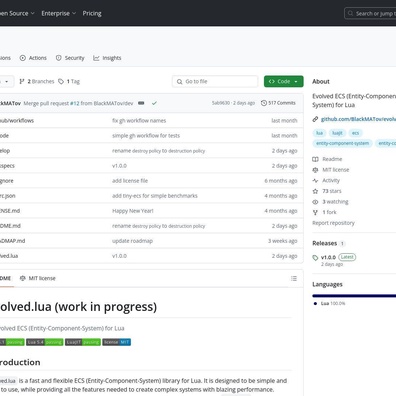
Task: Open 'add license file' commit message
Action: [130, 181]
